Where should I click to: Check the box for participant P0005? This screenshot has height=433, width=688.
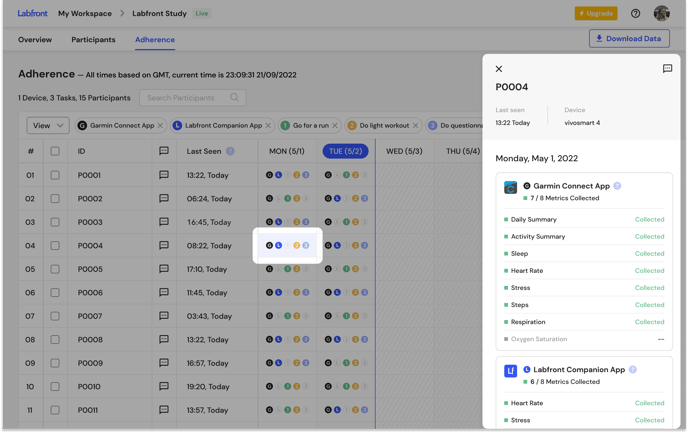point(55,269)
